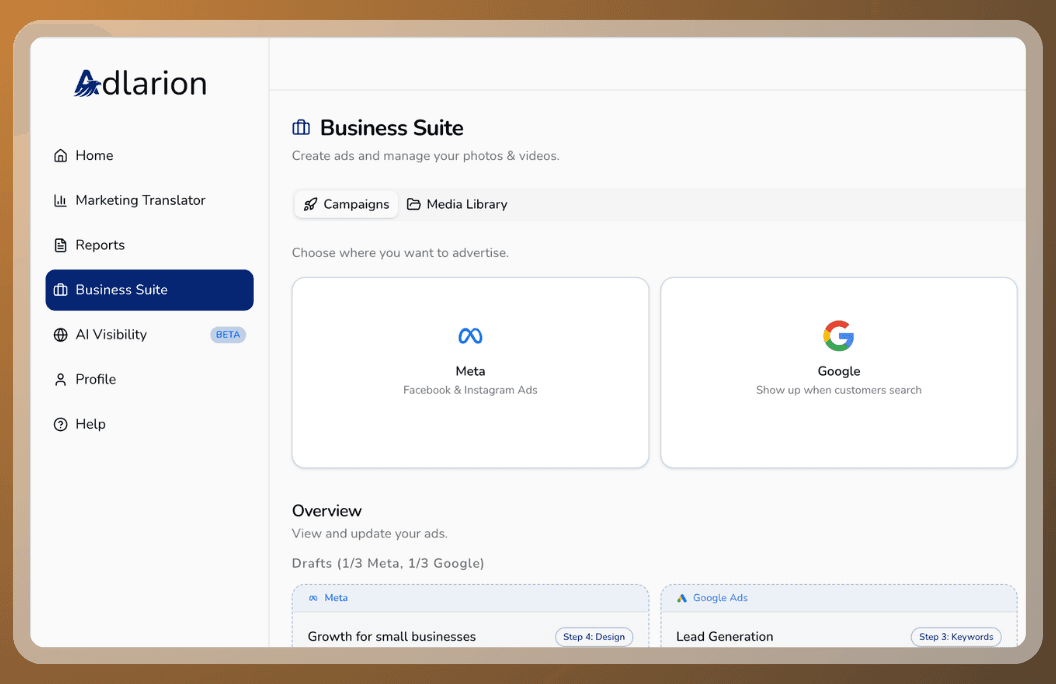Open the Profile page
The image size is (1056, 684).
[x=150, y=380]
